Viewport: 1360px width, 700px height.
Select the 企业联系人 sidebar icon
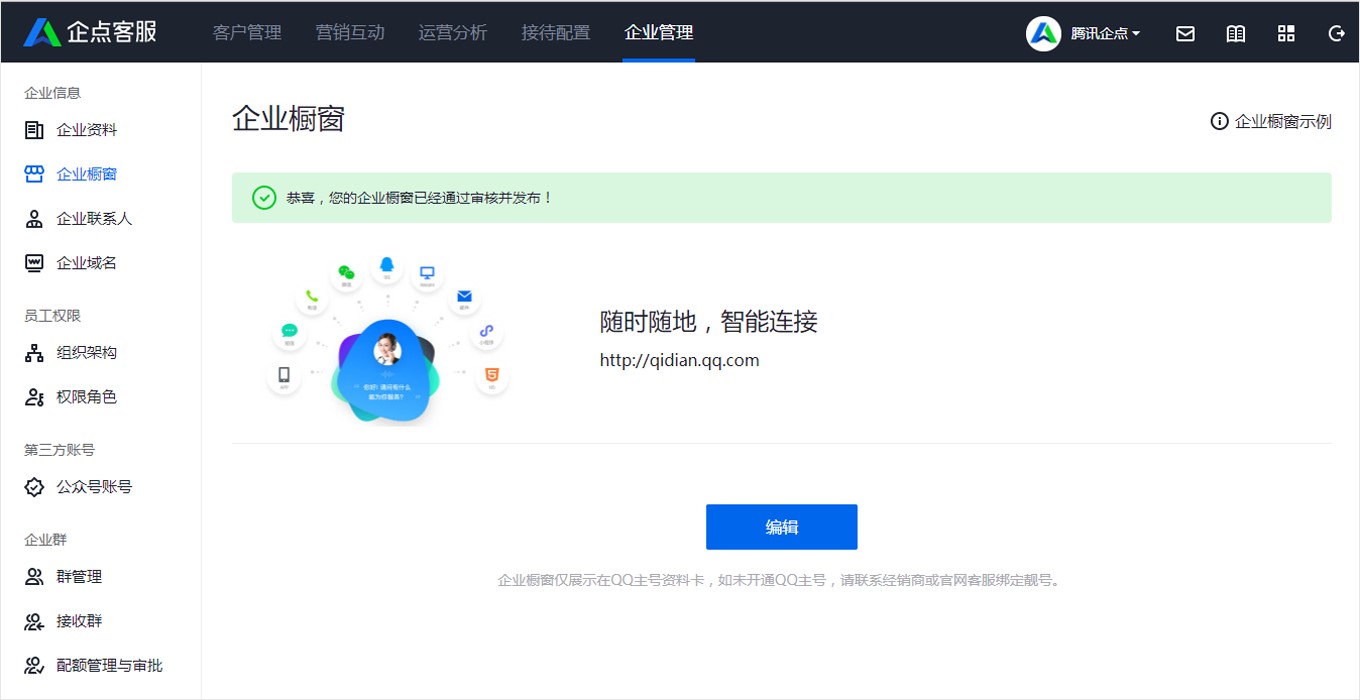pyautogui.click(x=33, y=218)
